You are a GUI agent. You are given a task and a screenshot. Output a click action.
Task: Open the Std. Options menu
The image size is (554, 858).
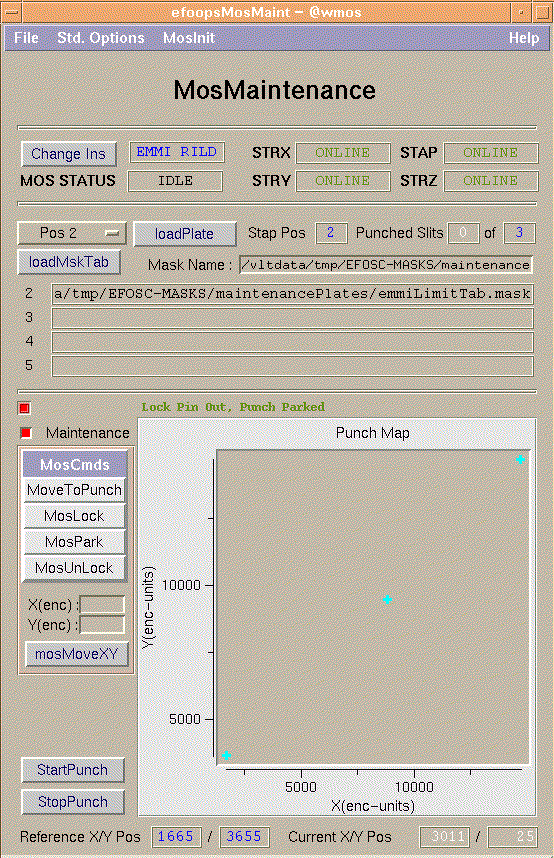(x=101, y=38)
